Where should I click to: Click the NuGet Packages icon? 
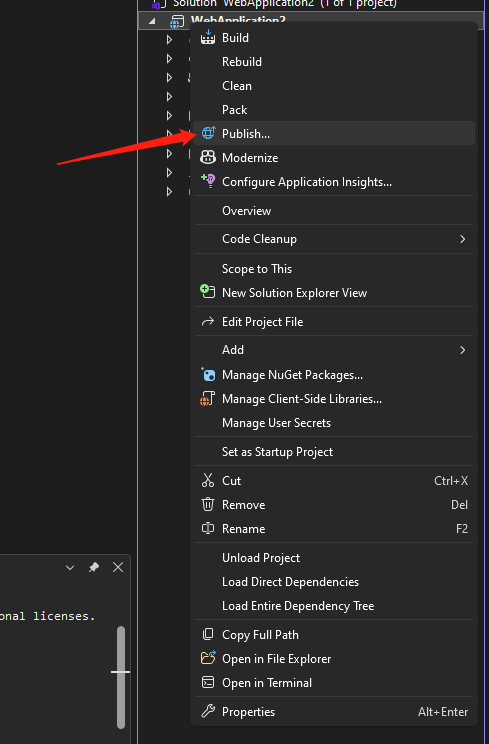point(208,374)
